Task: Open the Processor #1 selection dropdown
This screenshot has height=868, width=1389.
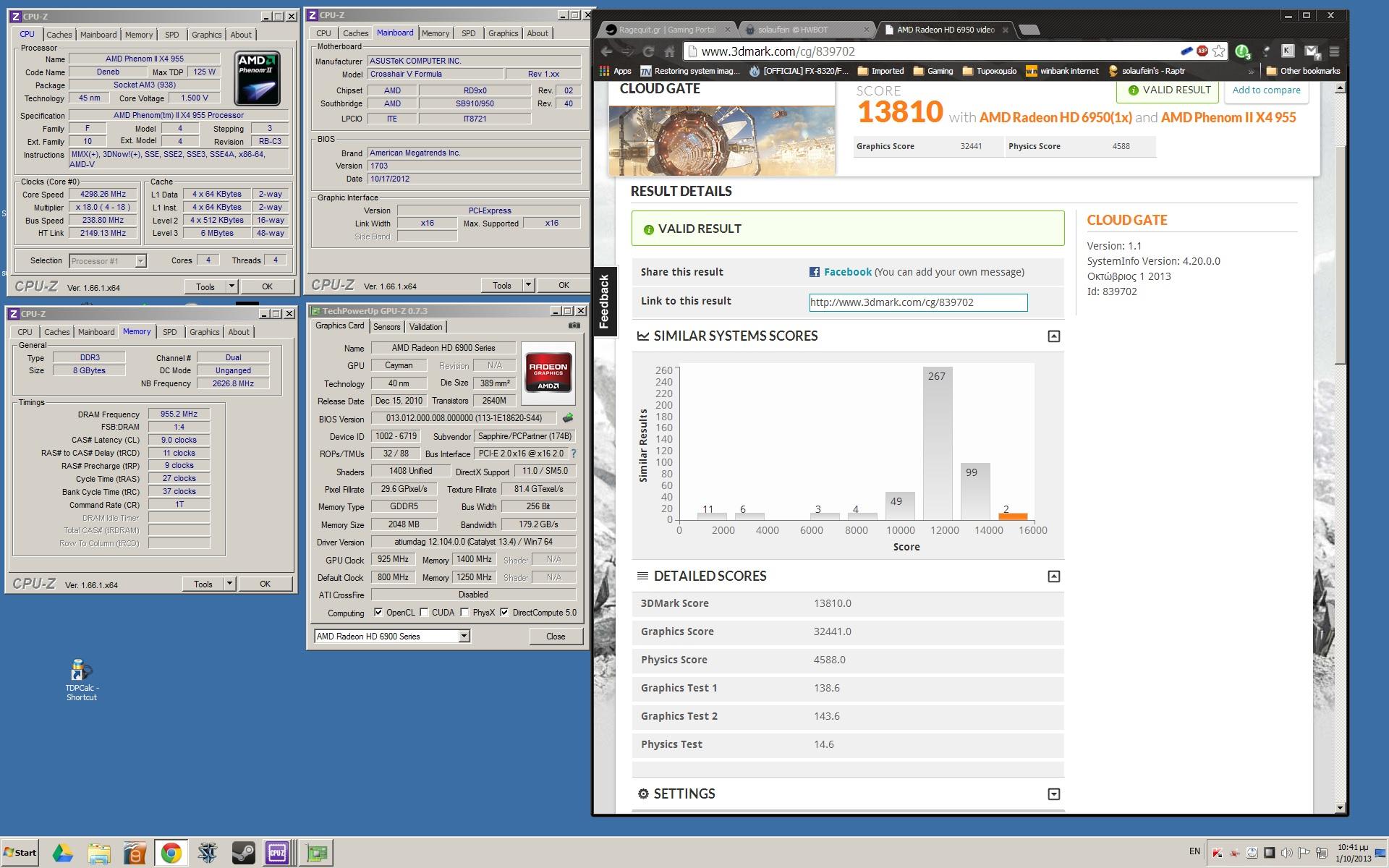Action: tap(140, 260)
